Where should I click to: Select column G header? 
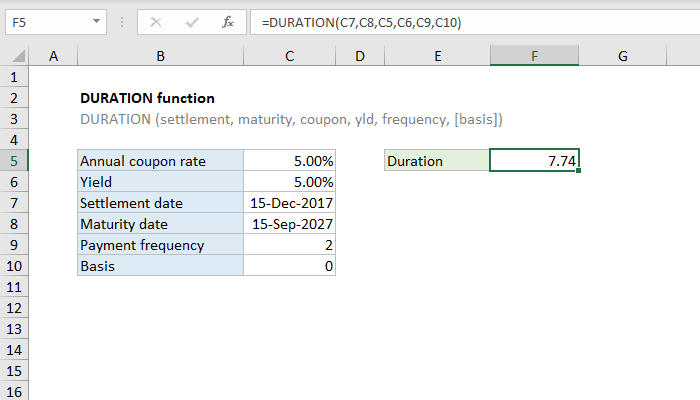pyautogui.click(x=622, y=57)
